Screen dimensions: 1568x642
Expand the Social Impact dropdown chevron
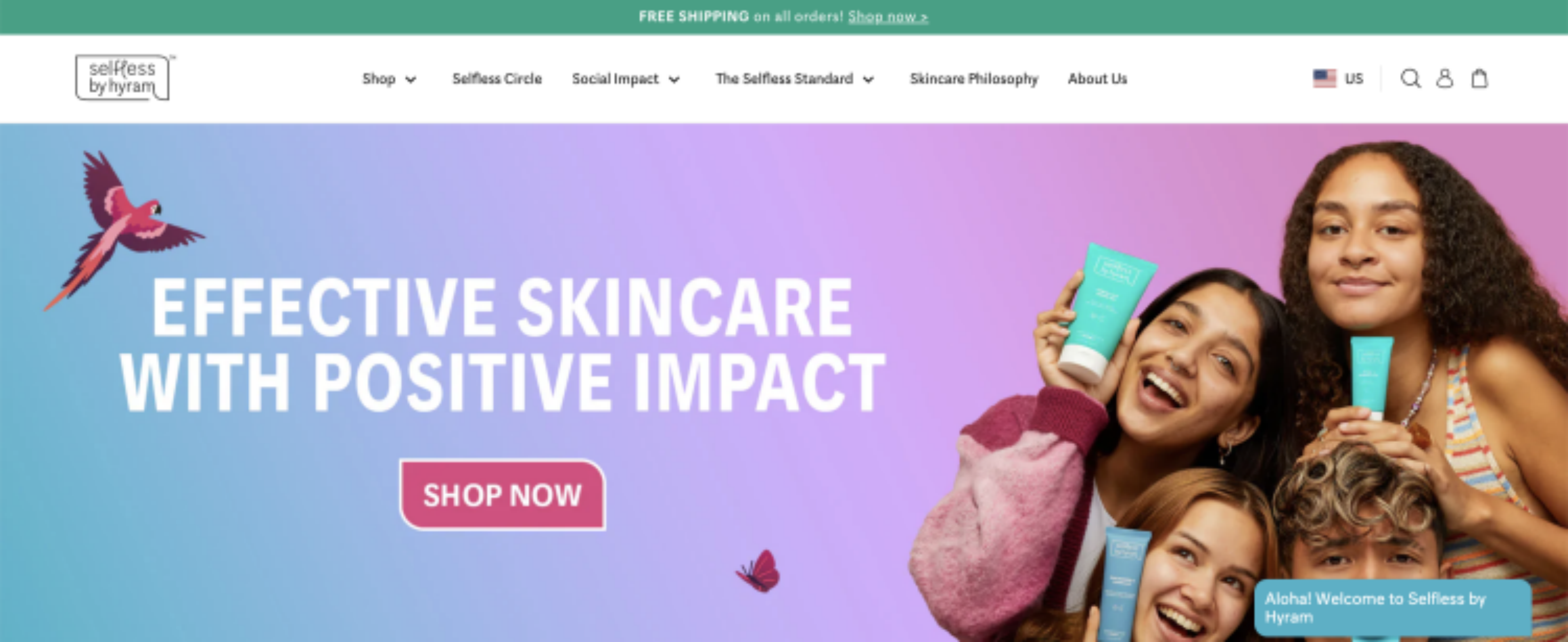[x=674, y=80]
